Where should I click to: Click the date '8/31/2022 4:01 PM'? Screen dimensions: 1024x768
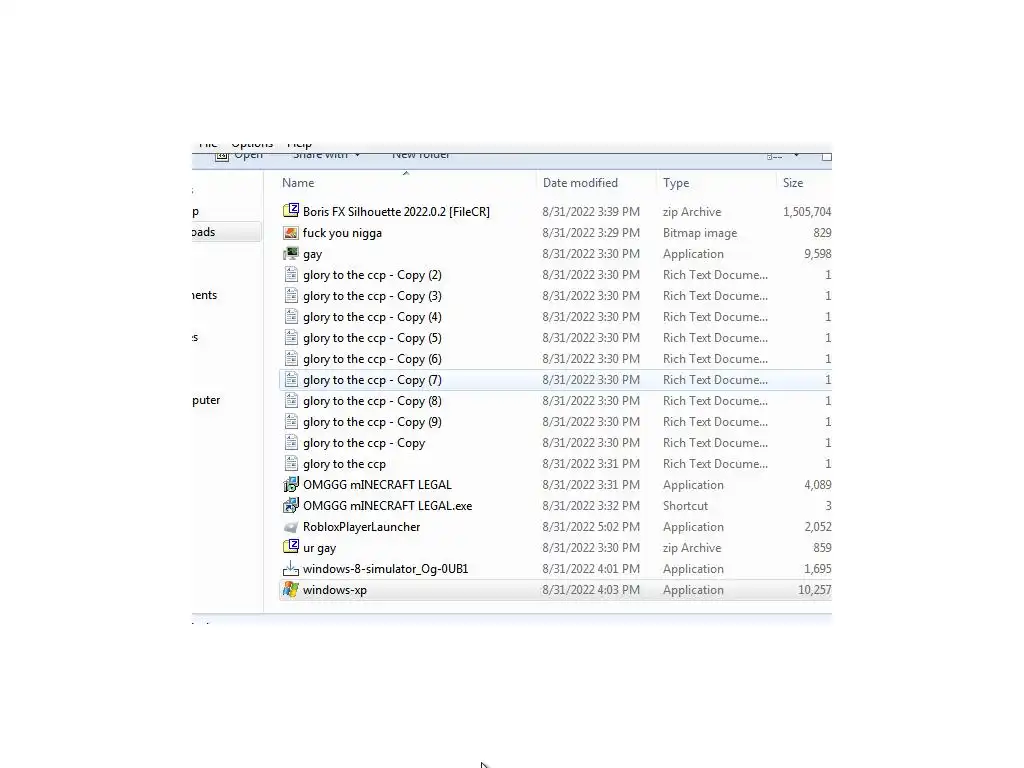click(x=590, y=569)
